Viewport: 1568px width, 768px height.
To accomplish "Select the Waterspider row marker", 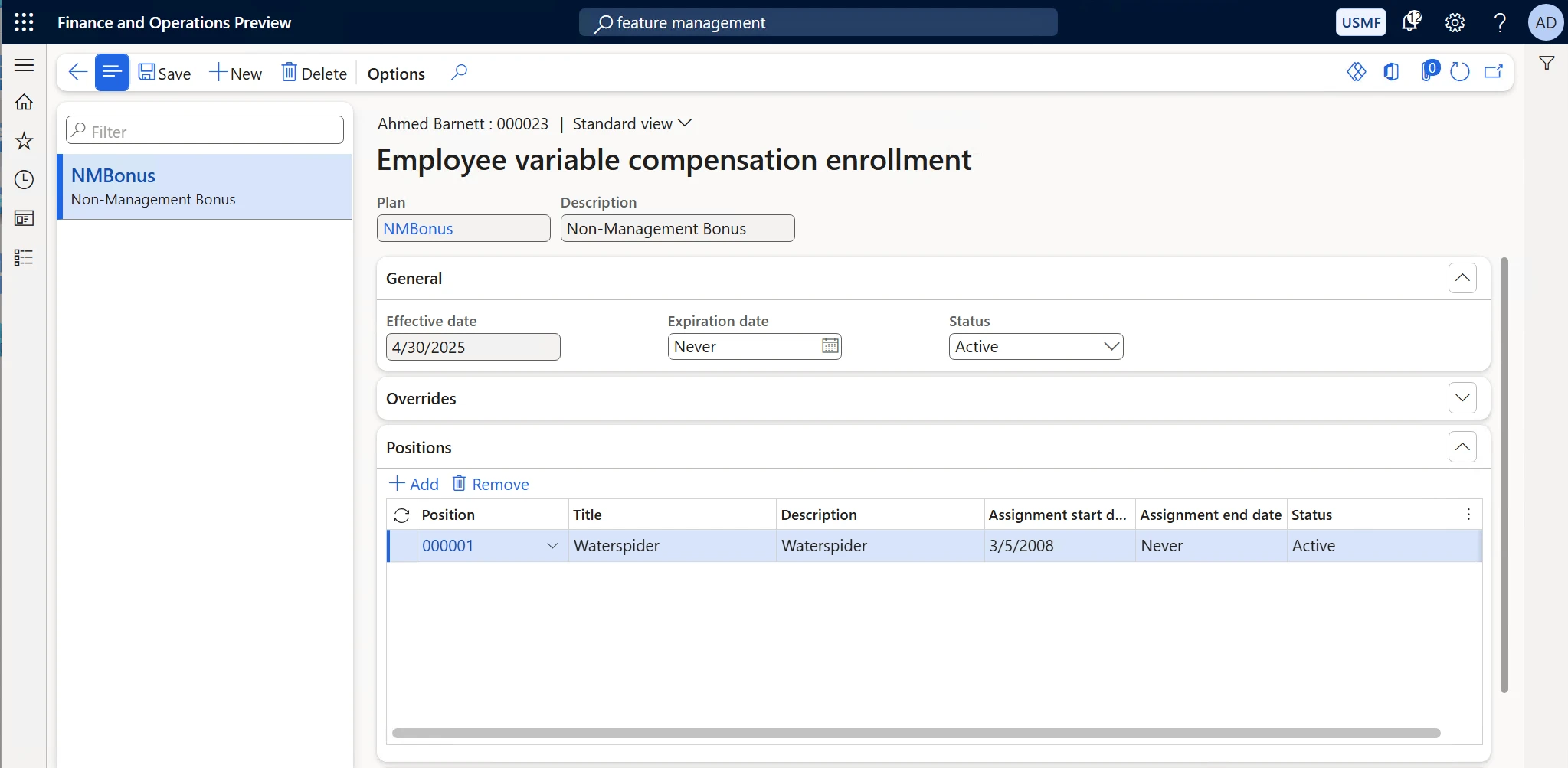I will coord(401,546).
